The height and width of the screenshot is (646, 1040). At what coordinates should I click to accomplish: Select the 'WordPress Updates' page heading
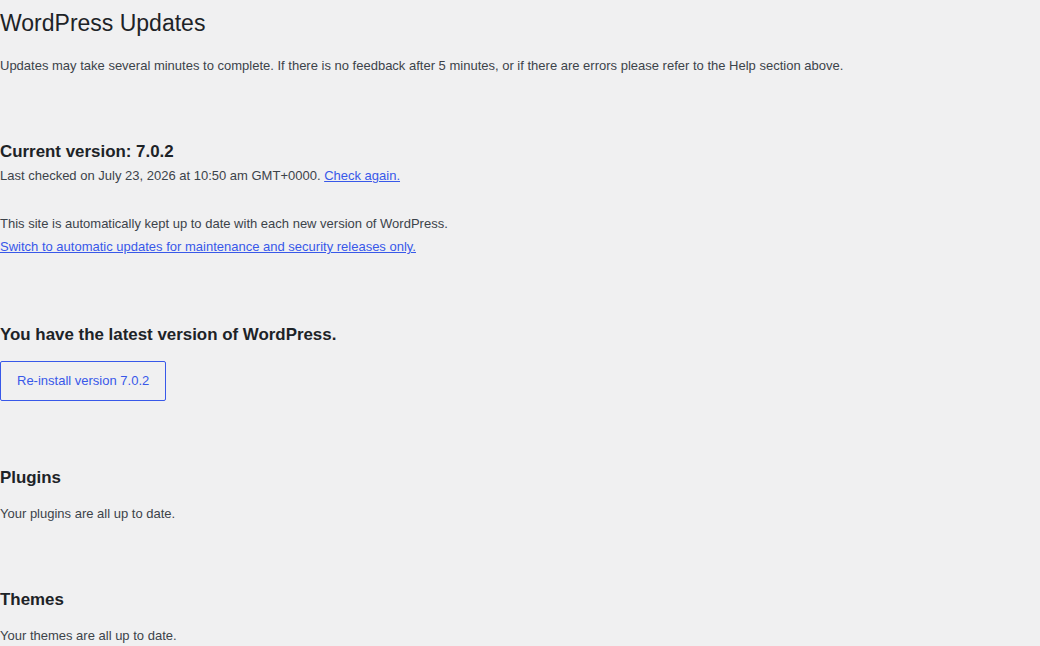[x=103, y=23]
